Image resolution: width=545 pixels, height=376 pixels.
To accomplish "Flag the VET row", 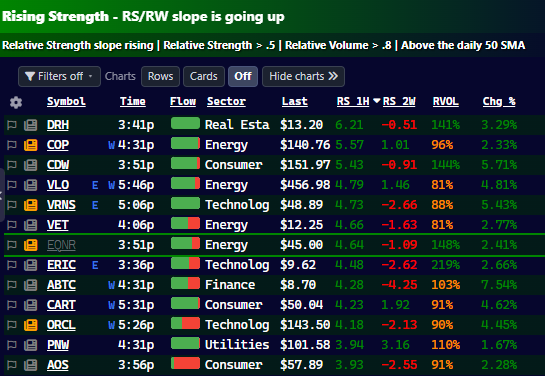I will coord(12,225).
